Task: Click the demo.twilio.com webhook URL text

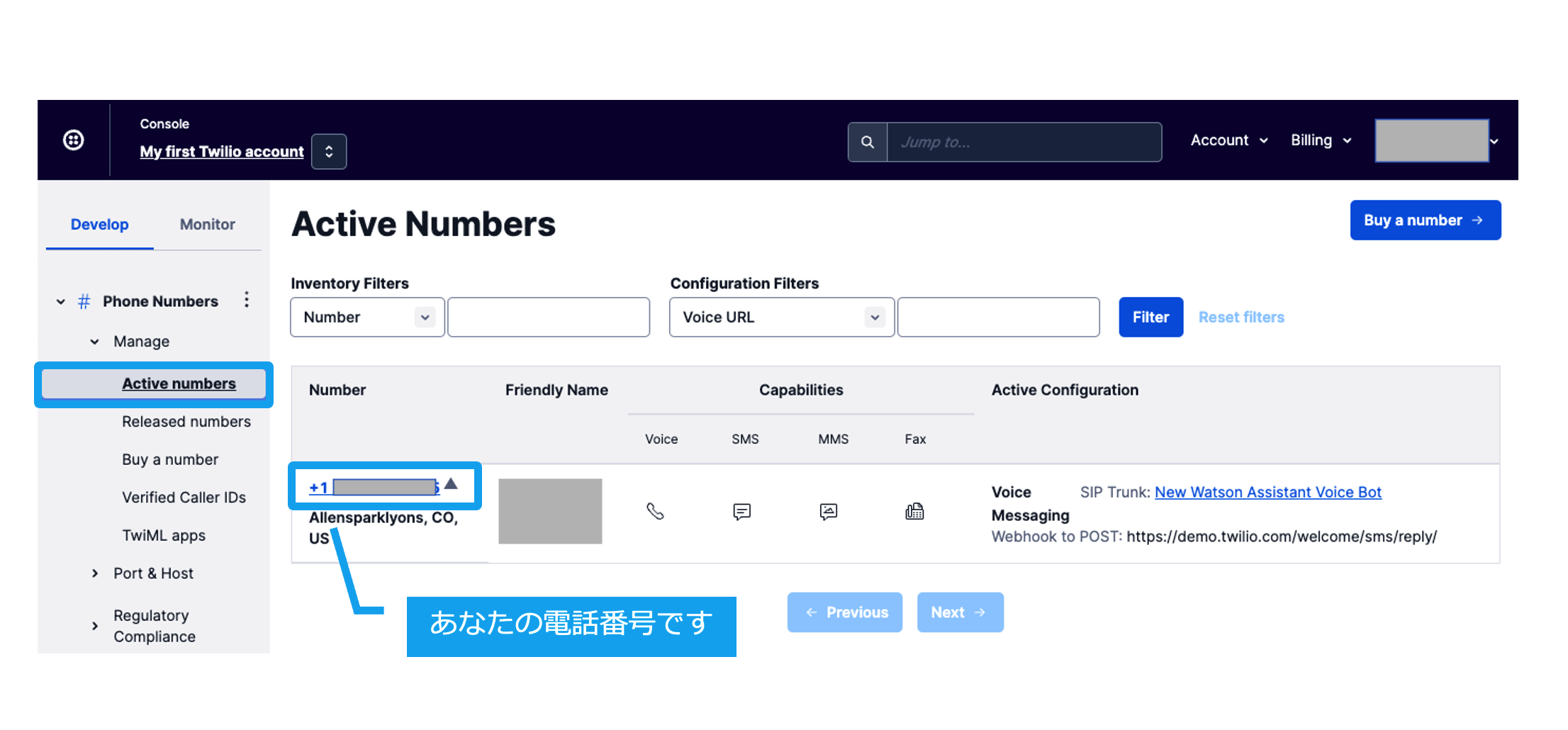Action: pos(1282,537)
